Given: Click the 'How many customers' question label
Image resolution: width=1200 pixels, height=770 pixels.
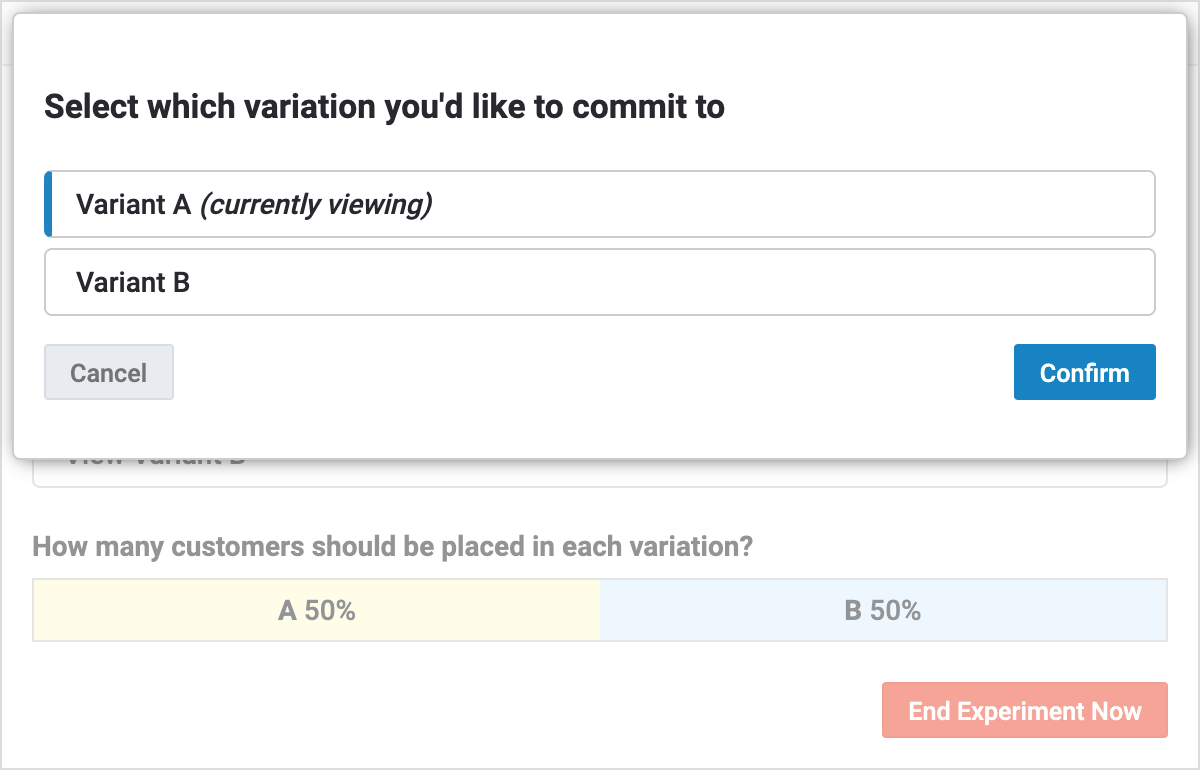Looking at the screenshot, I should (392, 547).
